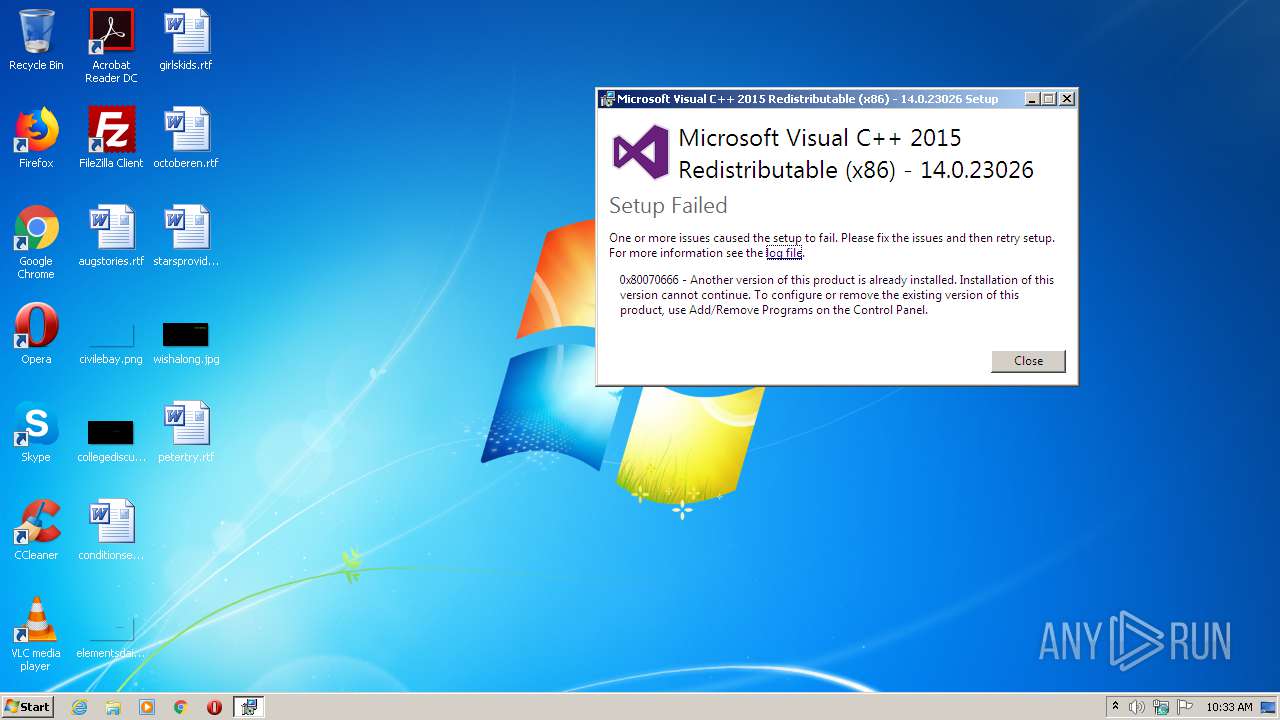Minimize the Visual C++ Setup window
Image resolution: width=1280 pixels, height=720 pixels.
click(x=1032, y=99)
